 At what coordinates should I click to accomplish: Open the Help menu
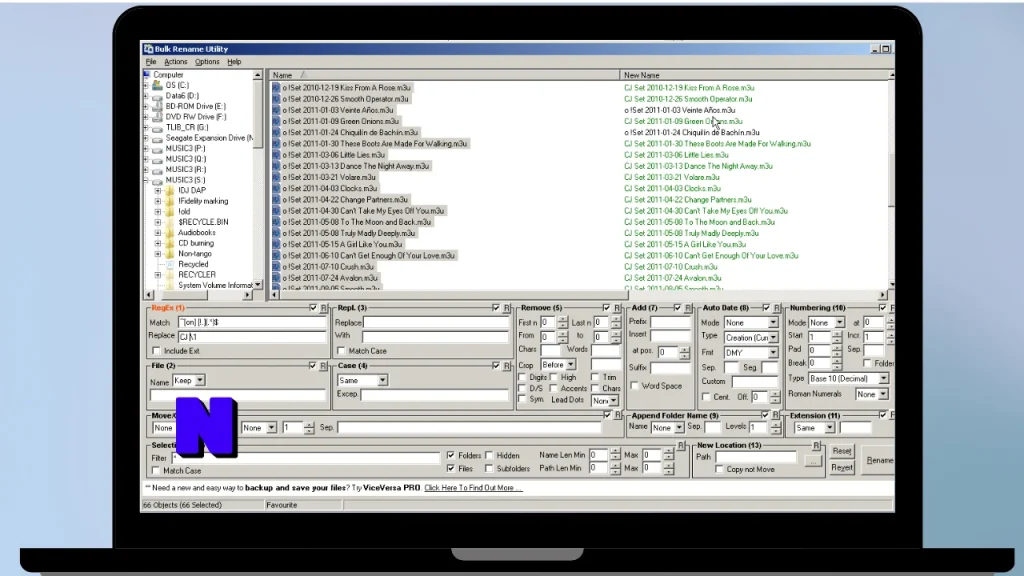pos(234,62)
